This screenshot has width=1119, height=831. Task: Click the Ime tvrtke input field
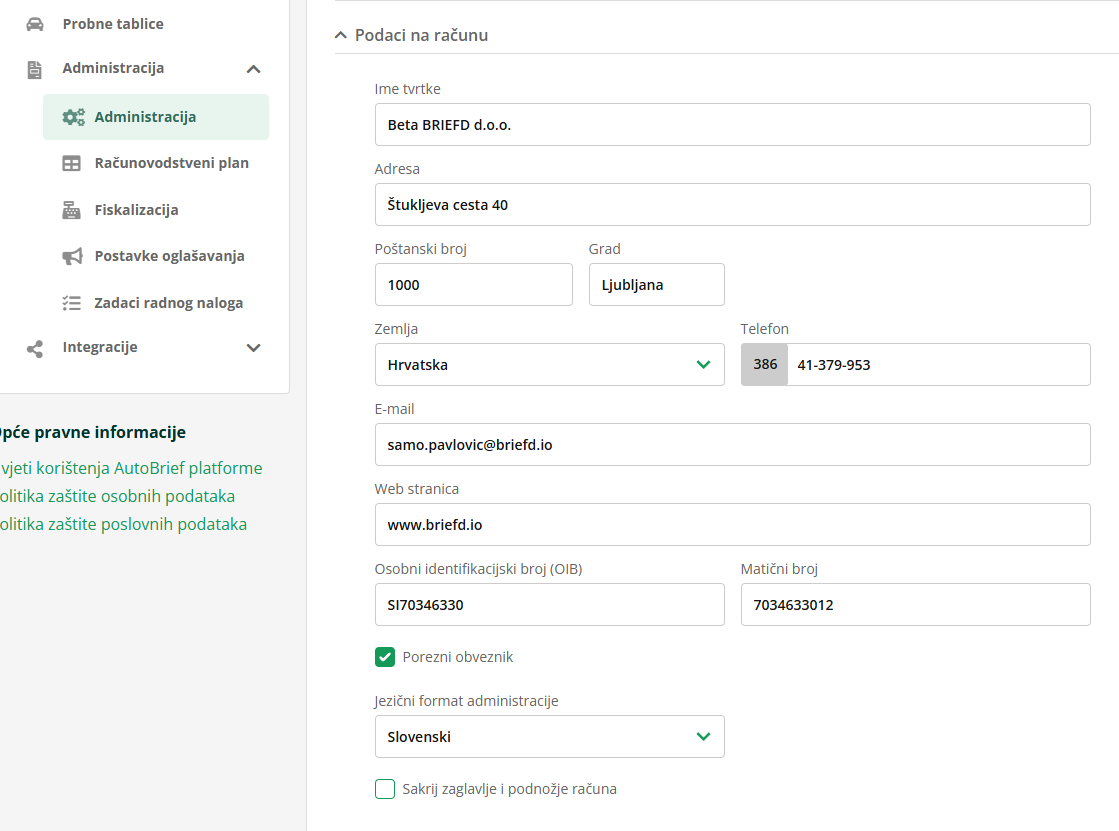(732, 125)
